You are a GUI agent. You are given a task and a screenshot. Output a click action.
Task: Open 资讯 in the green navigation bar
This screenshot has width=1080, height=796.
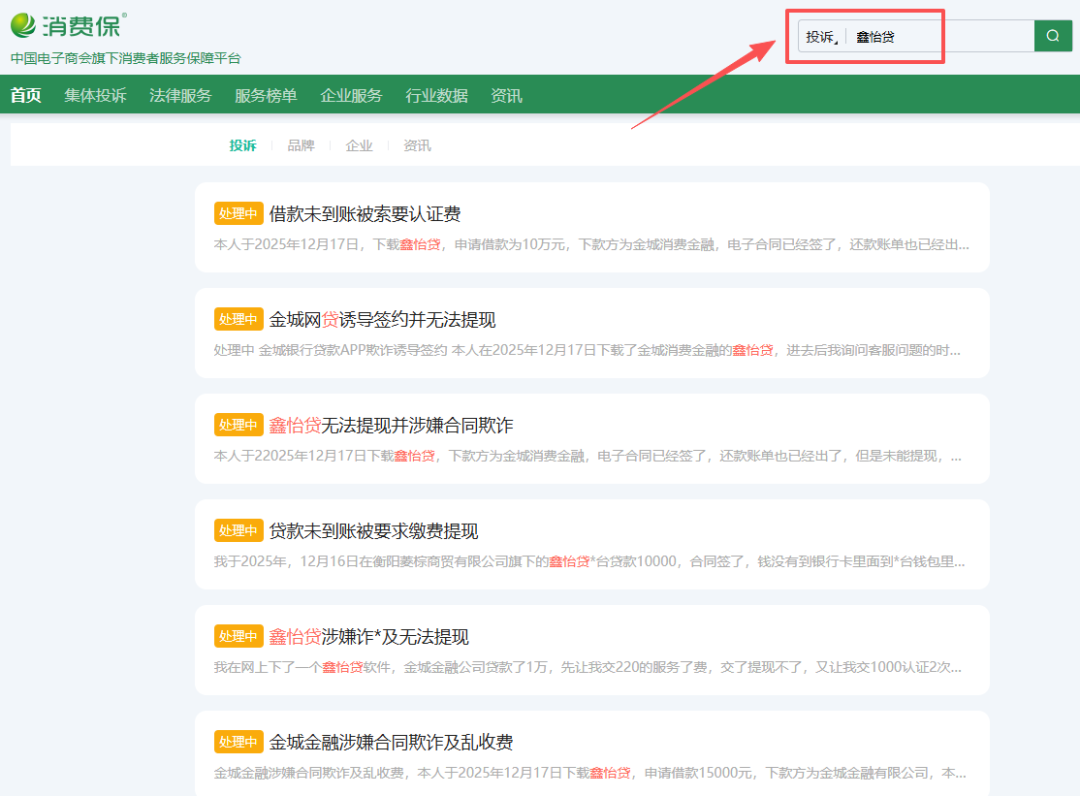point(506,96)
